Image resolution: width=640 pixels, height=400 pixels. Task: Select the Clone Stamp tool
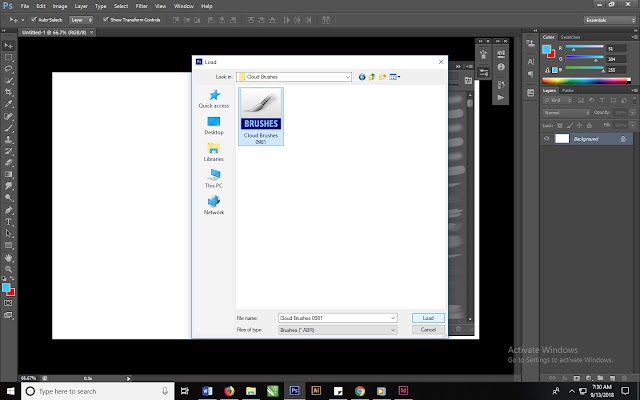point(9,139)
